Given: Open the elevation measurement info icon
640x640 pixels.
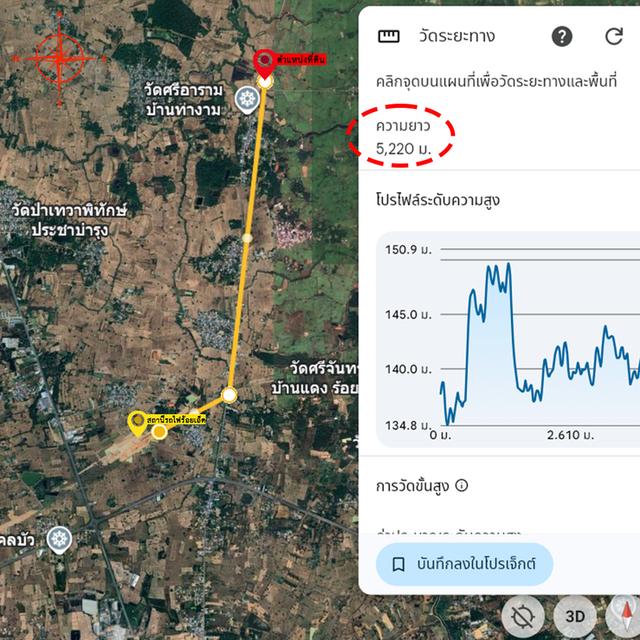Looking at the screenshot, I should pyautogui.click(x=462, y=485).
